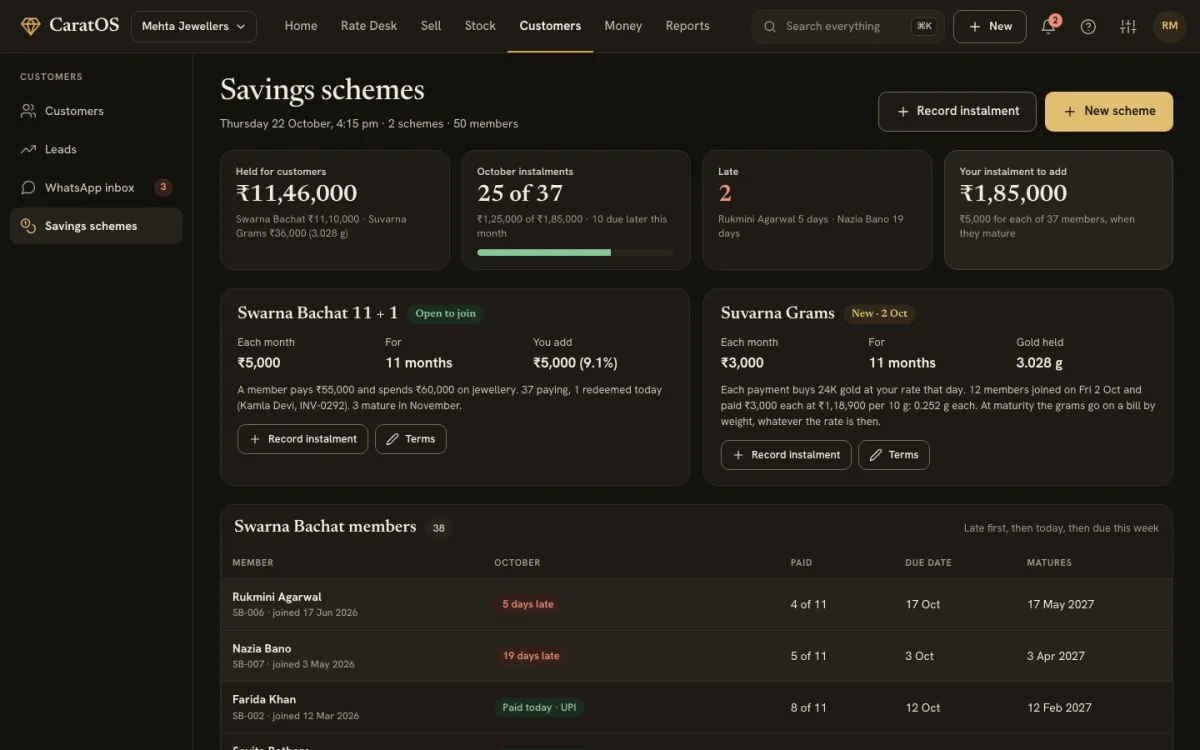Select Savings schemes in the sidebar
This screenshot has height=750, width=1200.
96,226
